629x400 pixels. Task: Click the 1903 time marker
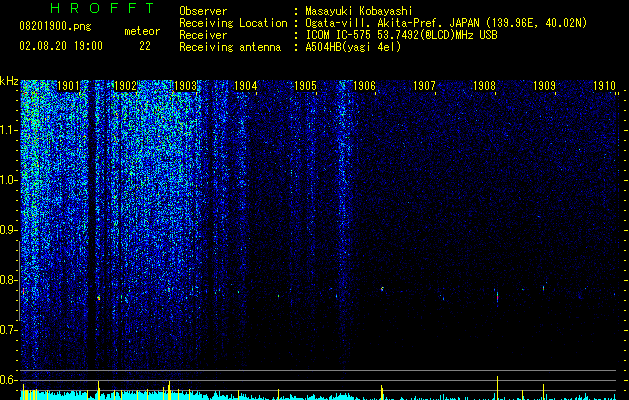pyautogui.click(x=186, y=85)
